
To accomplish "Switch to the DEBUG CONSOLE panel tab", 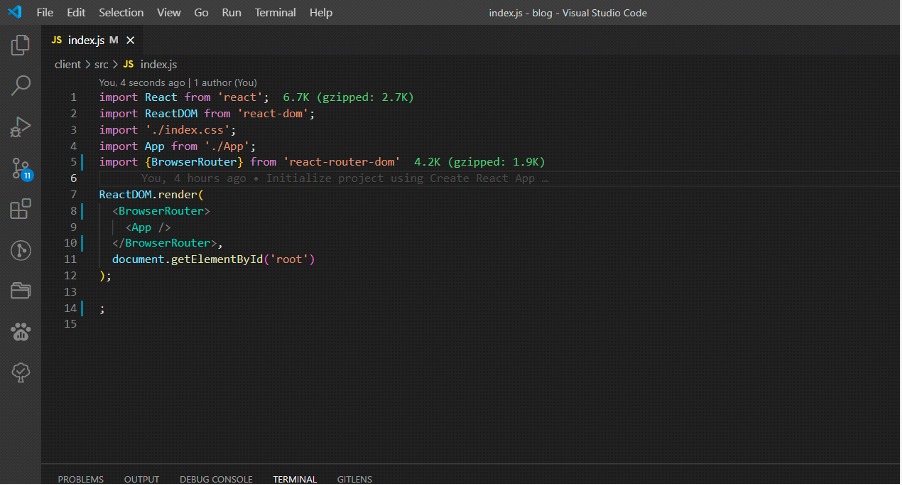I will (x=216, y=479).
